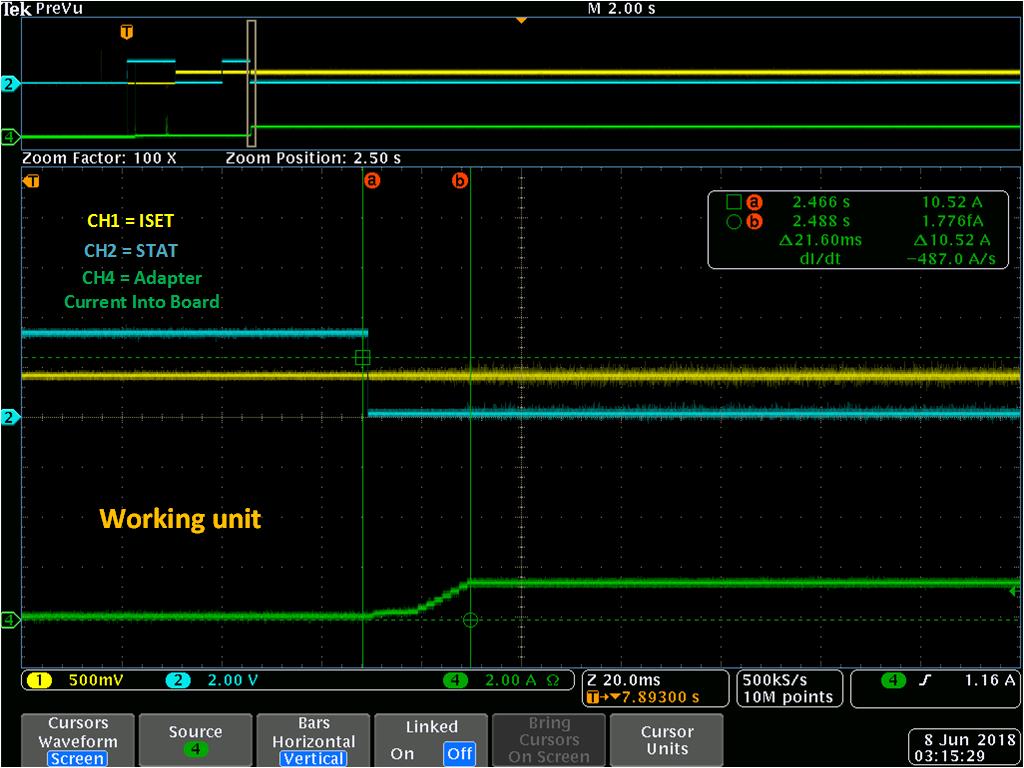Click the trigger source channel 4 badge
1024x768 pixels.
pyautogui.click(x=893, y=680)
